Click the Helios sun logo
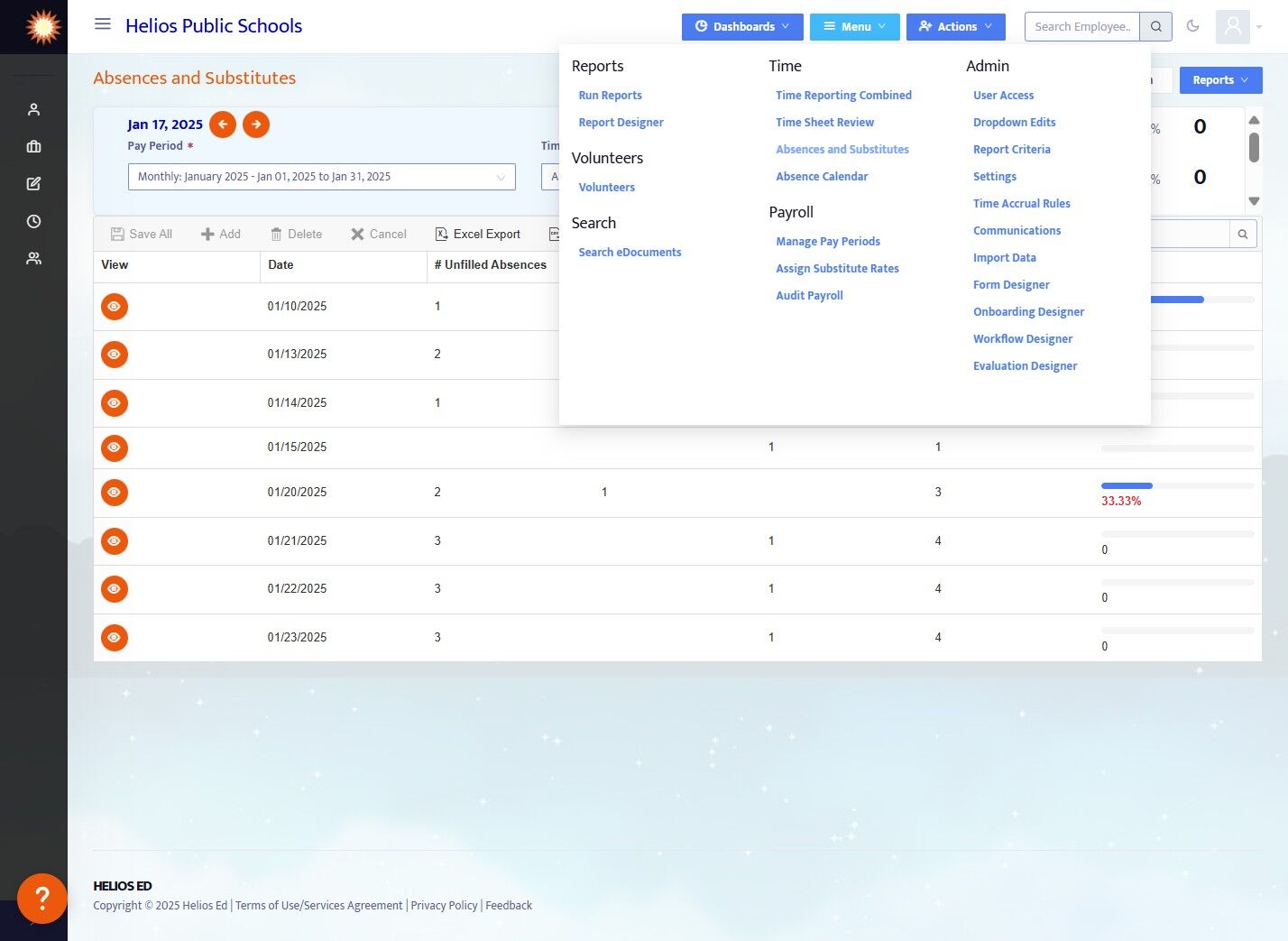Viewport: 1288px width, 941px height. (42, 27)
